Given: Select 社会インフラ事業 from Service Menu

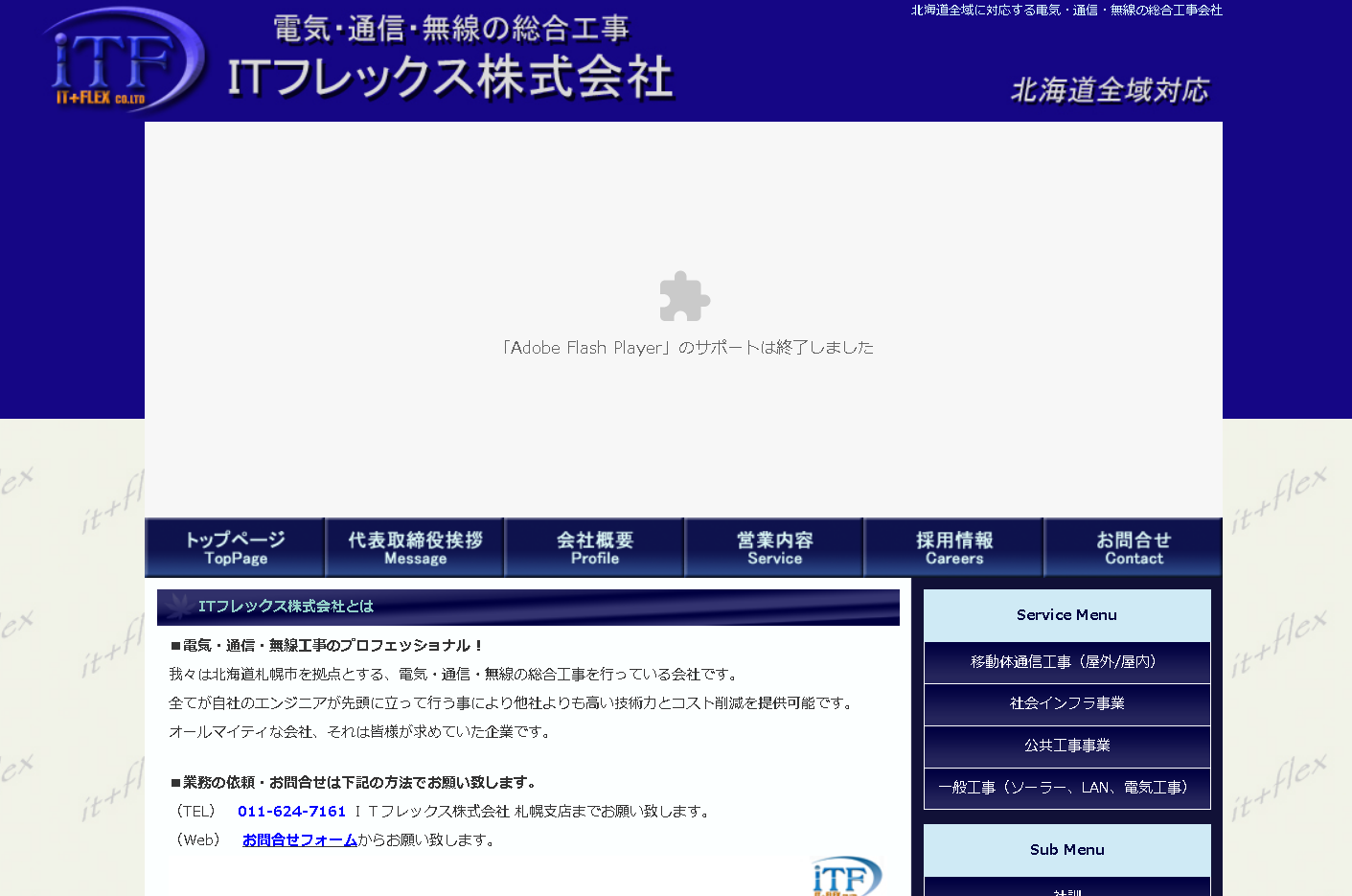Looking at the screenshot, I should (x=1066, y=704).
